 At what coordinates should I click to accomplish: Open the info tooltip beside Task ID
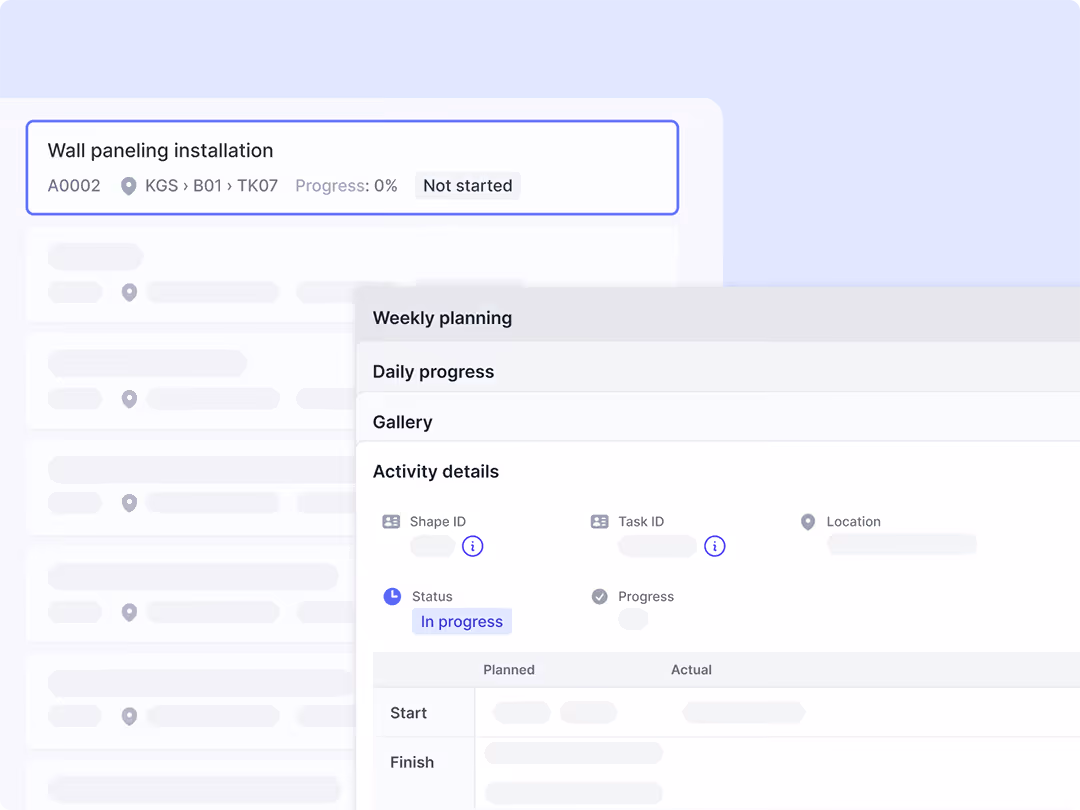(x=715, y=546)
